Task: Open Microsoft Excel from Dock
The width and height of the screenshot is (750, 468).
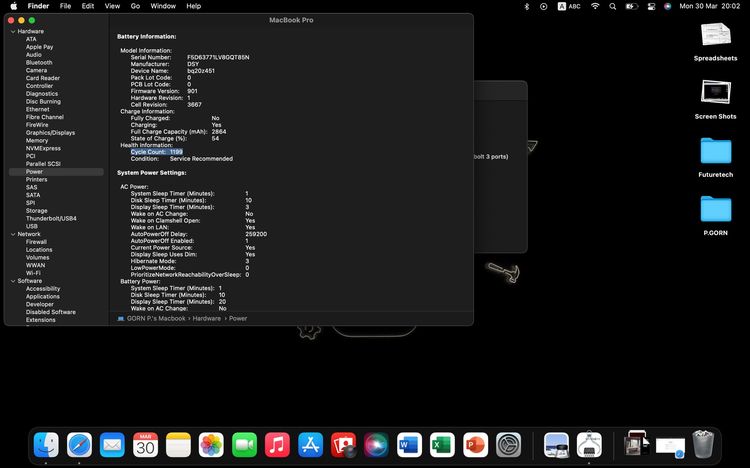Action: point(442,445)
